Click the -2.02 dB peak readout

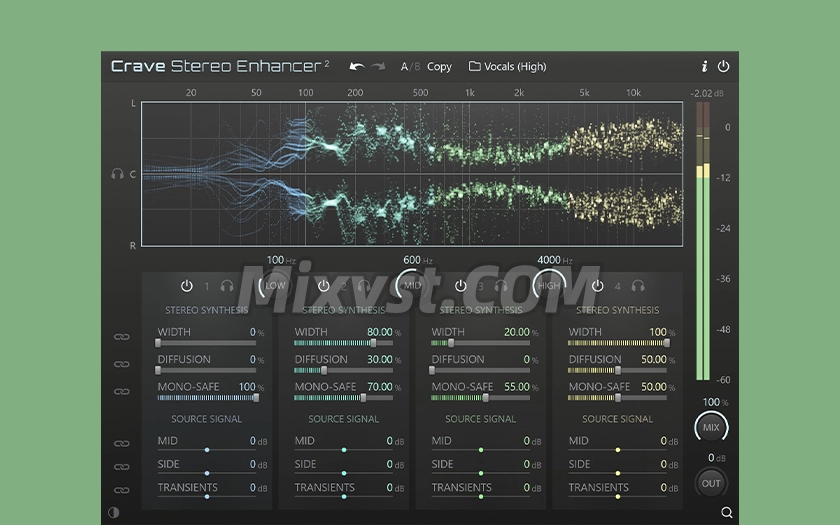point(707,93)
